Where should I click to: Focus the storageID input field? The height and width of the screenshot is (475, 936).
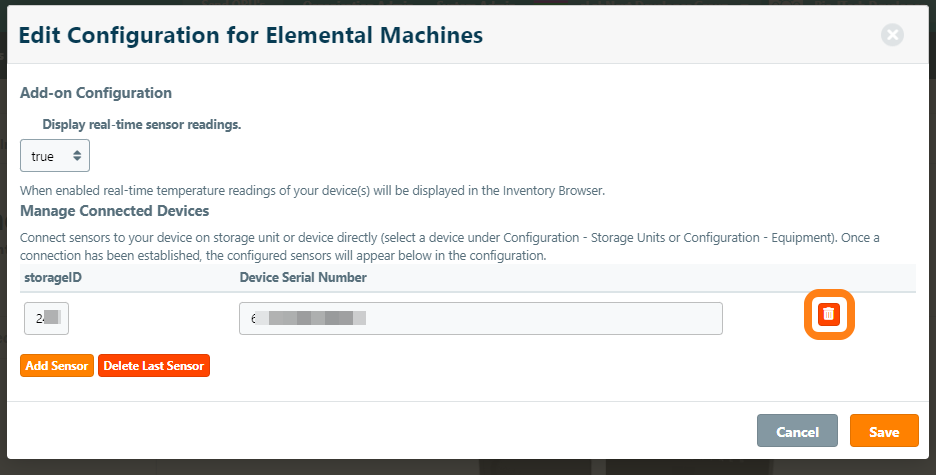pyautogui.click(x=46, y=318)
